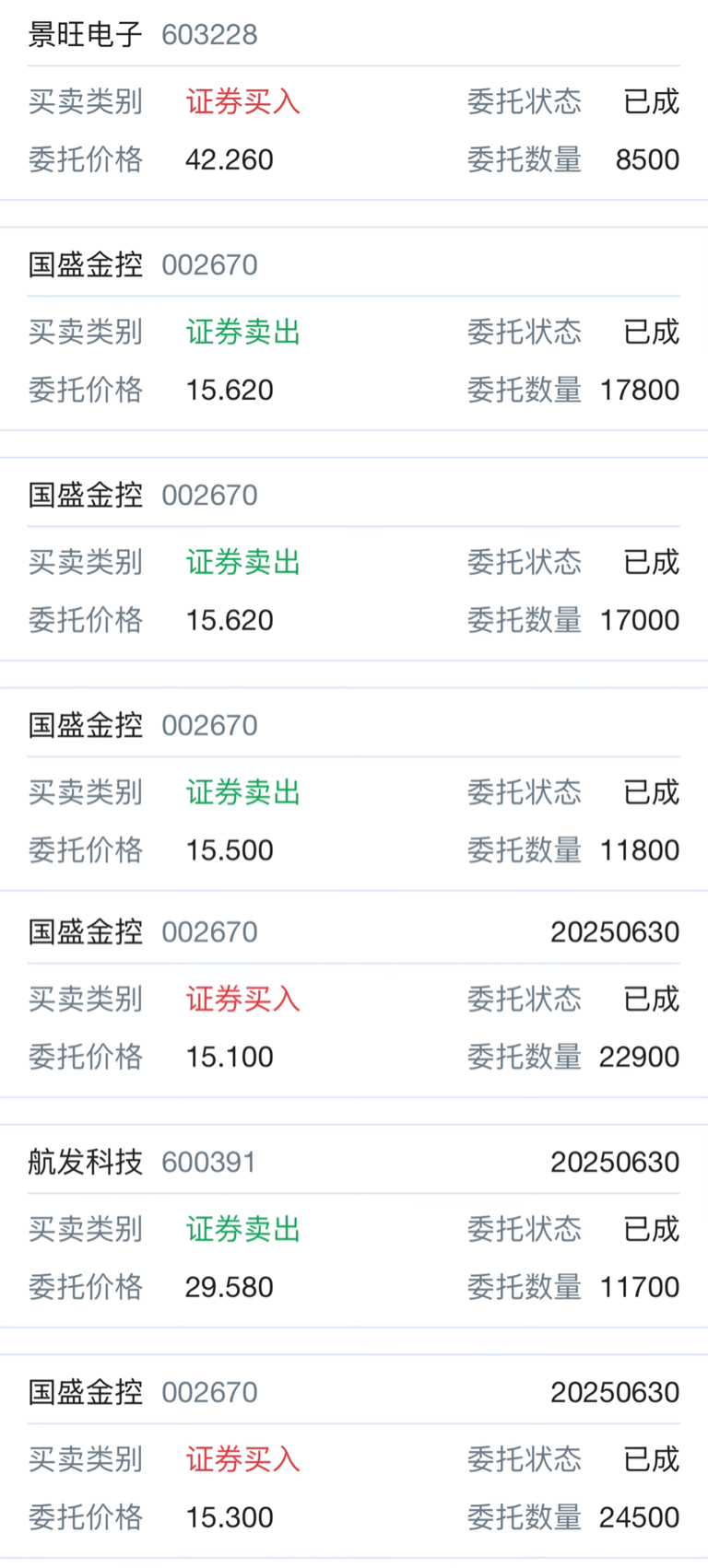Tap the 15.100 order price
This screenshot has width=708, height=1568.
pos(230,1057)
